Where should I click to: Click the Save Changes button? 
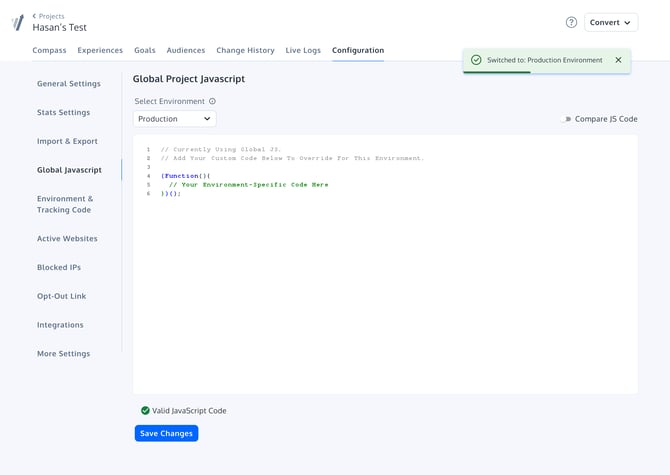pyautogui.click(x=166, y=433)
